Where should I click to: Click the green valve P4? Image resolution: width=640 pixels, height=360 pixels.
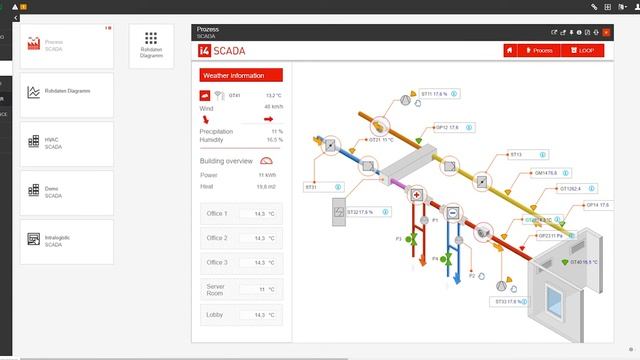pos(447,259)
